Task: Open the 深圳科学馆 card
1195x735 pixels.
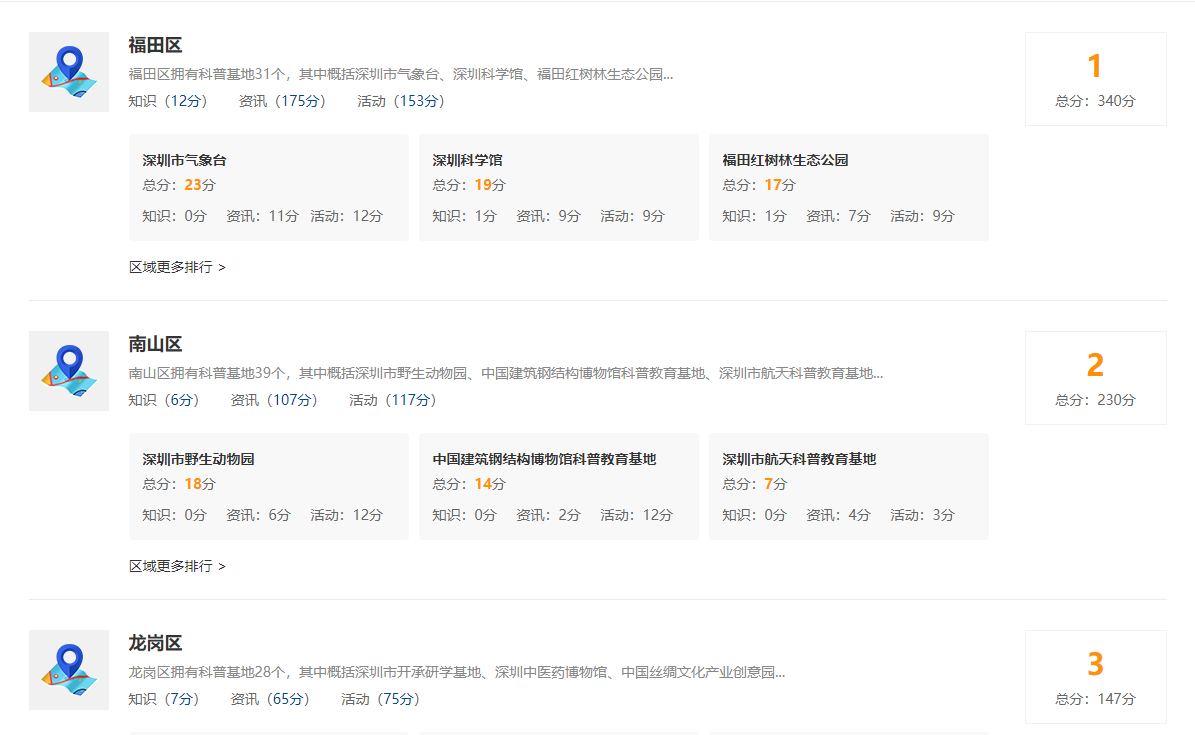Action: 558,187
